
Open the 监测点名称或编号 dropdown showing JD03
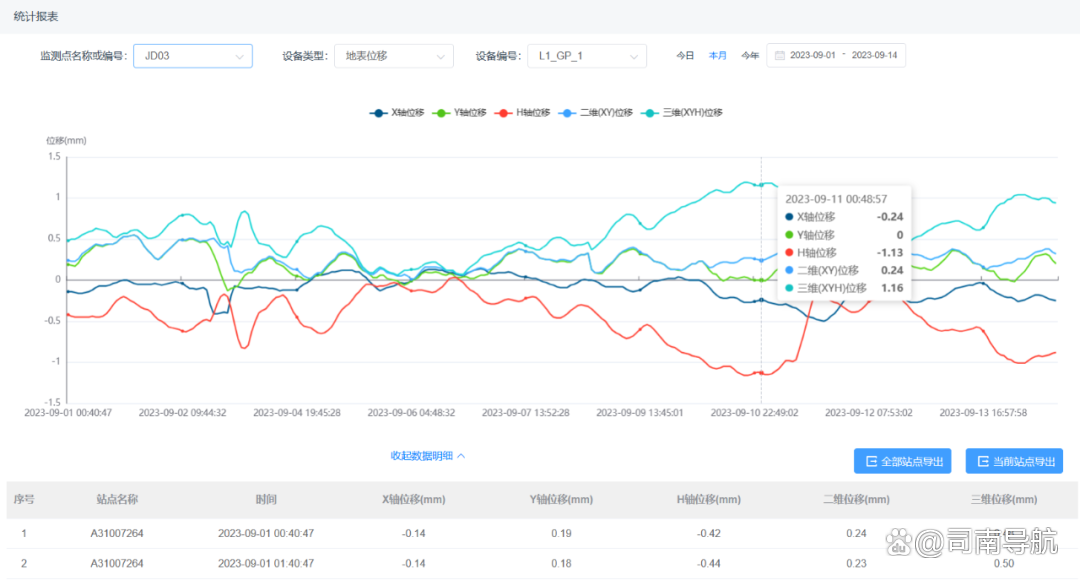point(192,56)
